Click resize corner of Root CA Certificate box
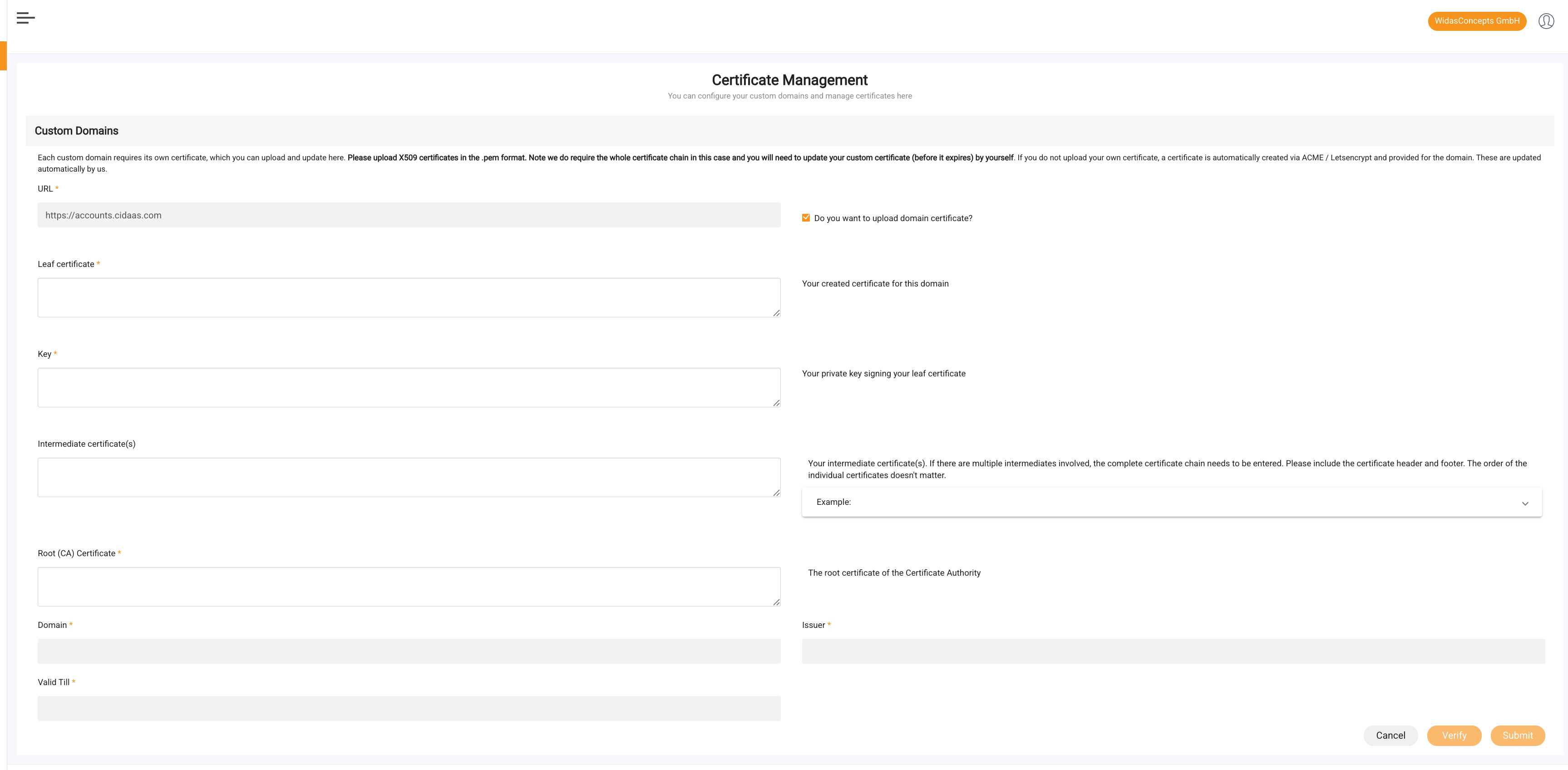 (776, 602)
